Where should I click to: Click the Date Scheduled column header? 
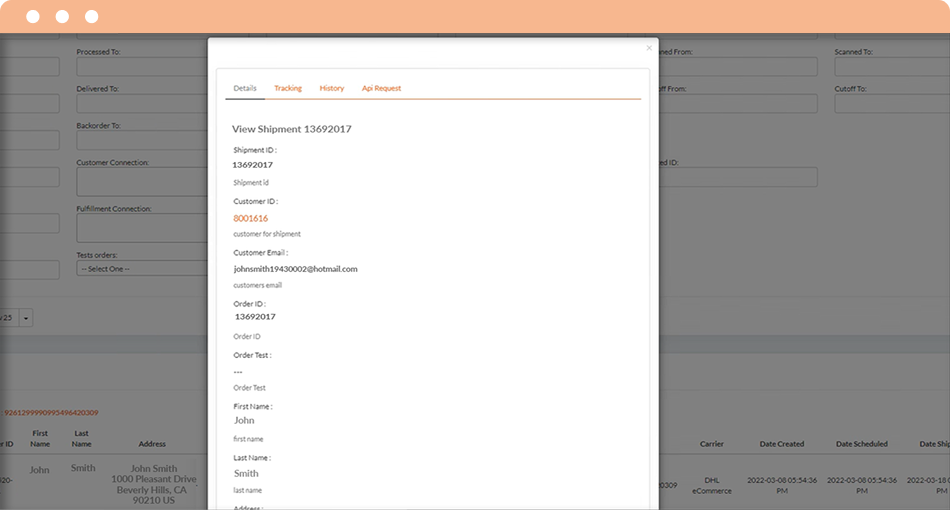(x=861, y=444)
